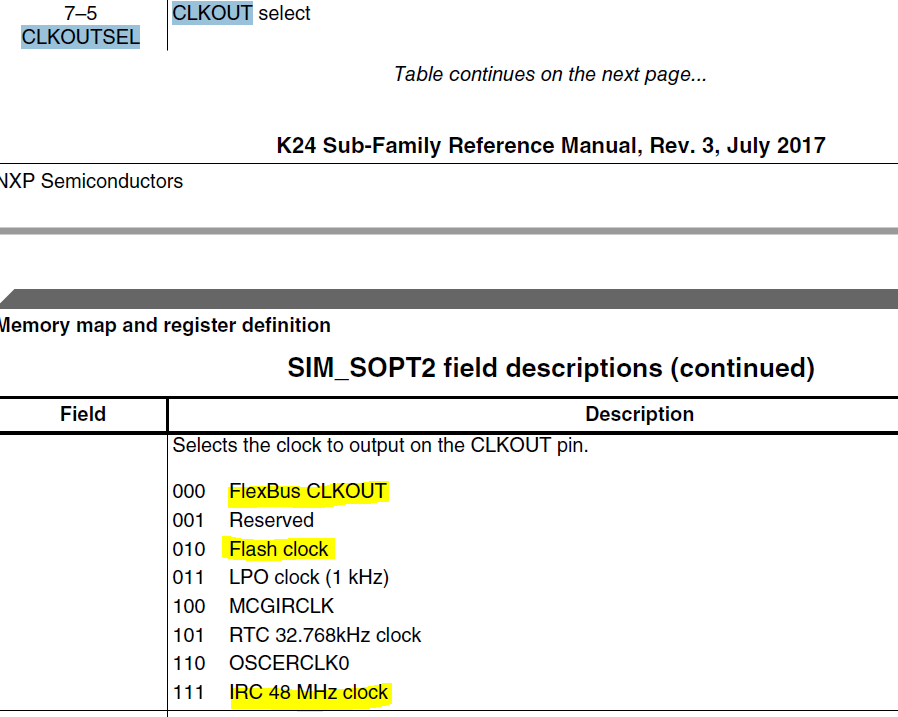
Task: Click "Memory map and register definition" heading
Action: (x=165, y=325)
